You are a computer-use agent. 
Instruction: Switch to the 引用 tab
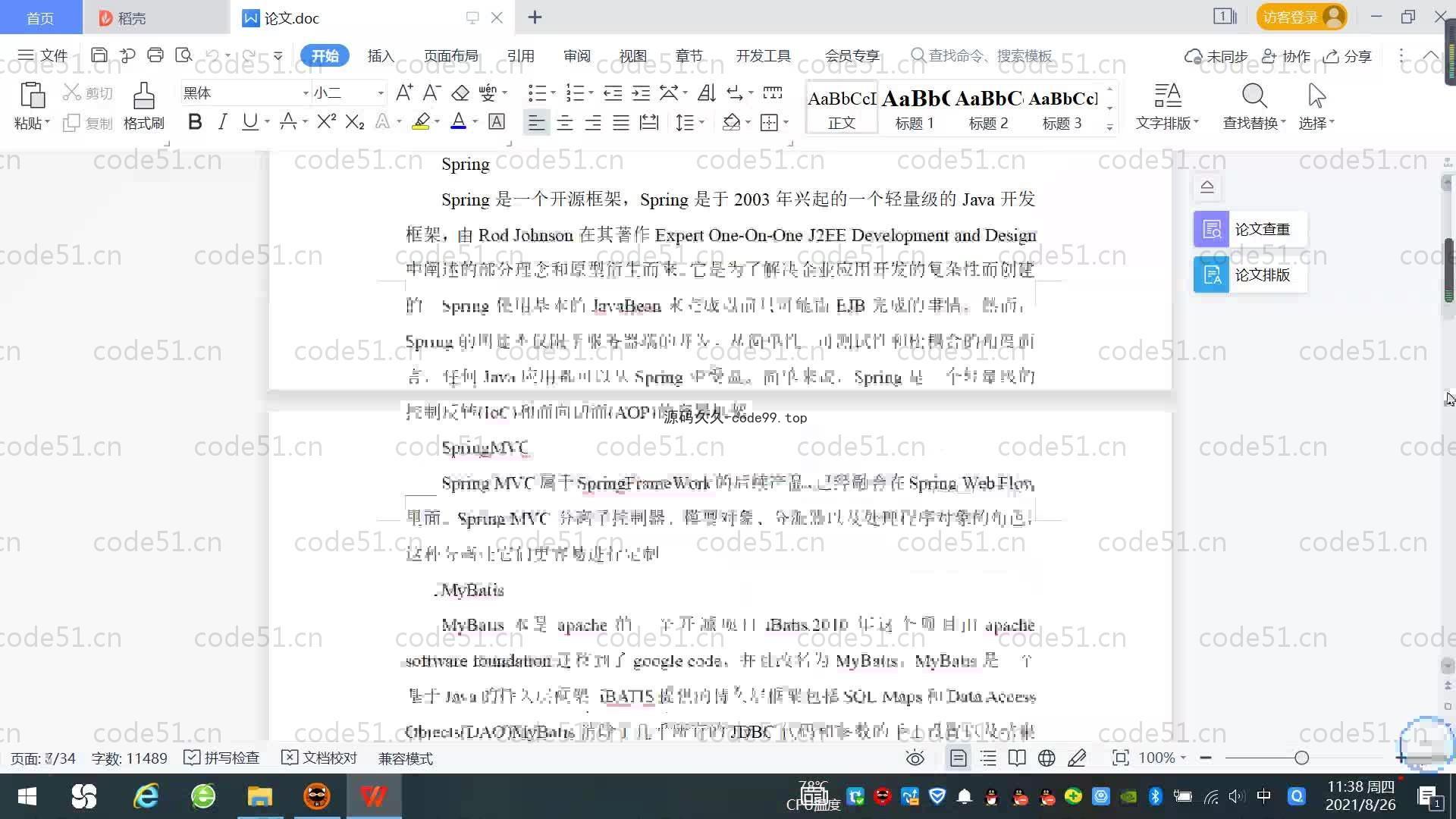click(521, 56)
